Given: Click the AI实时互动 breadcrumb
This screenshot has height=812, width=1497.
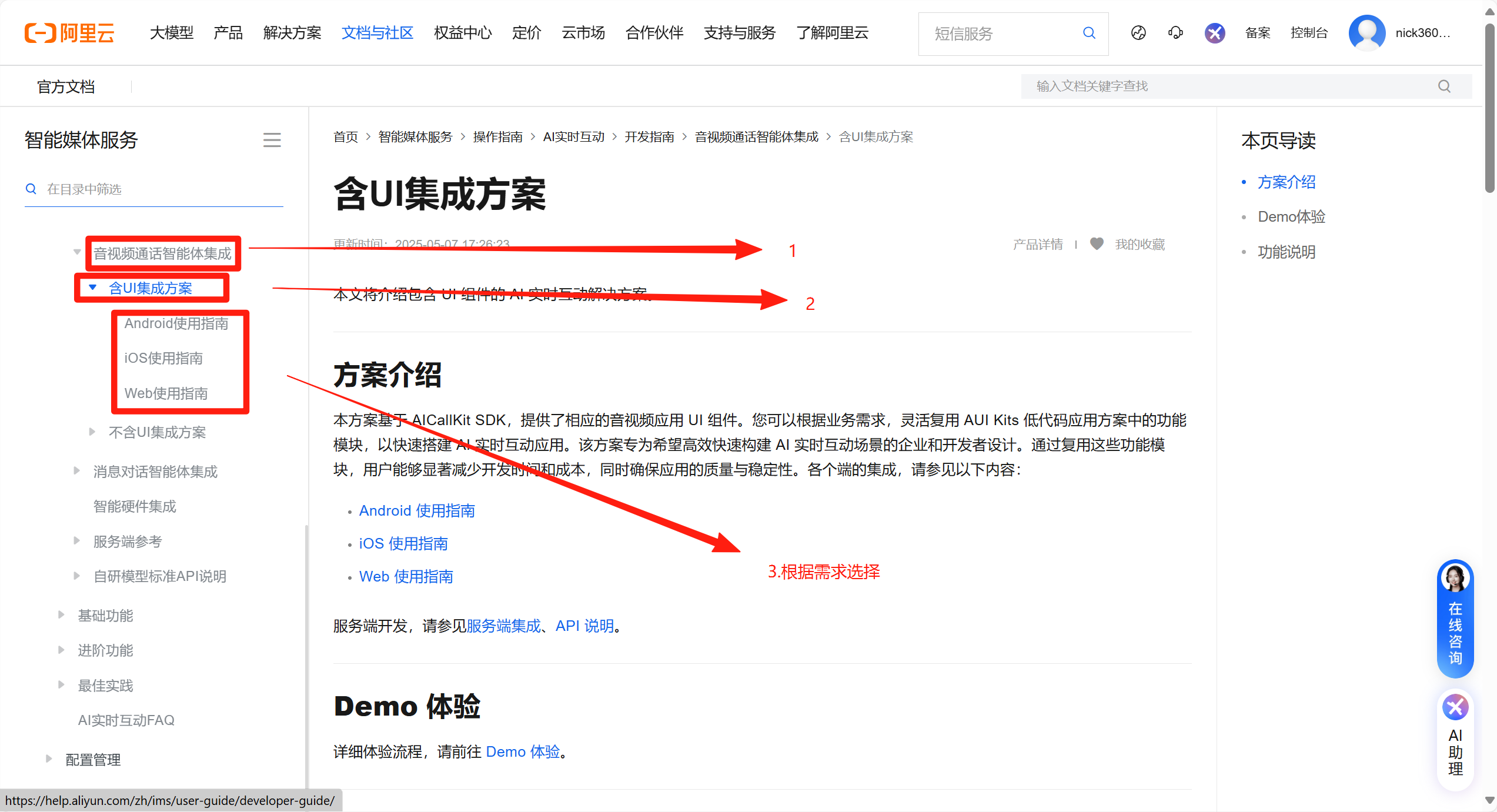Looking at the screenshot, I should point(573,137).
